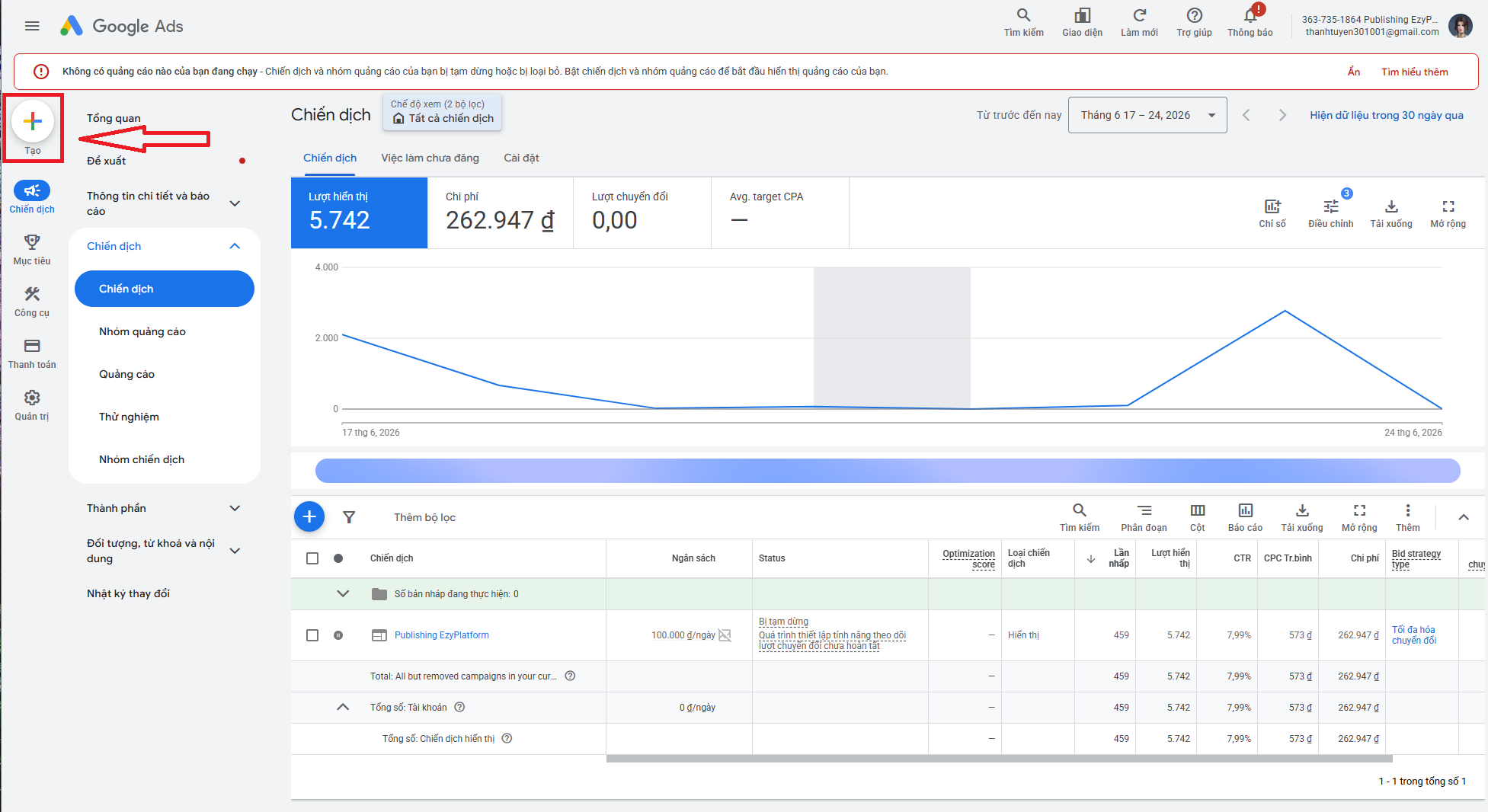Screen dimensions: 1488x812
Task: Open Tổng quan in sidebar
Action: (x=114, y=118)
